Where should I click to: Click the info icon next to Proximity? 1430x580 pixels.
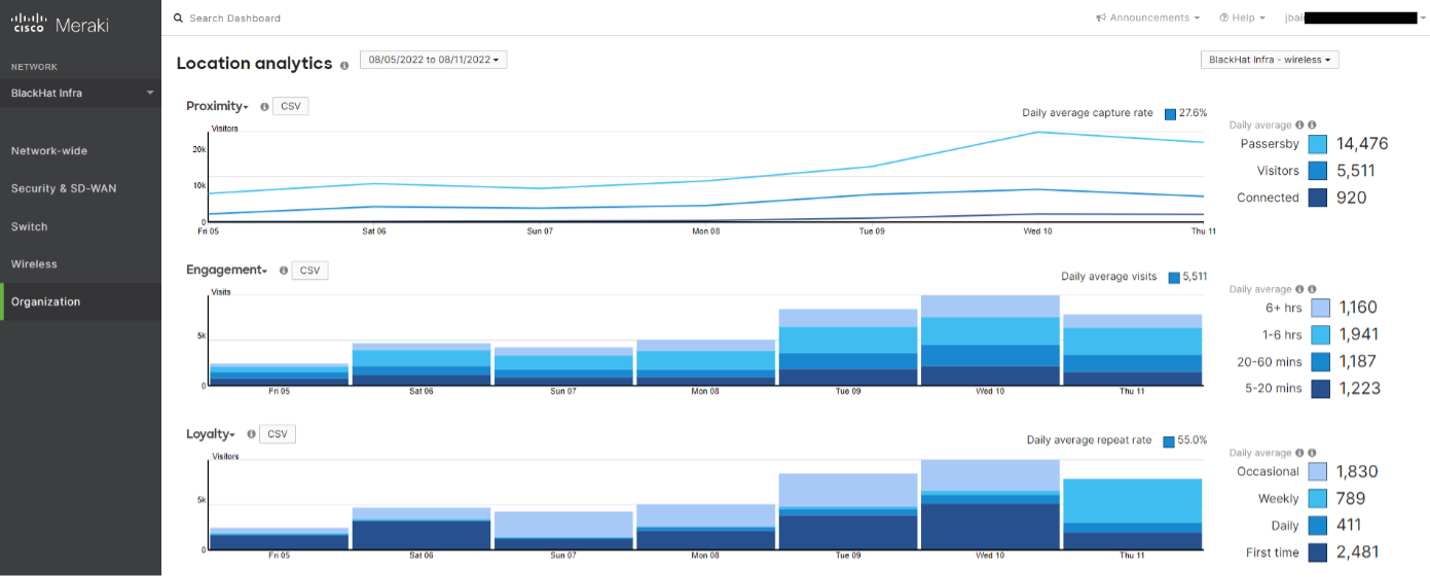click(265, 107)
